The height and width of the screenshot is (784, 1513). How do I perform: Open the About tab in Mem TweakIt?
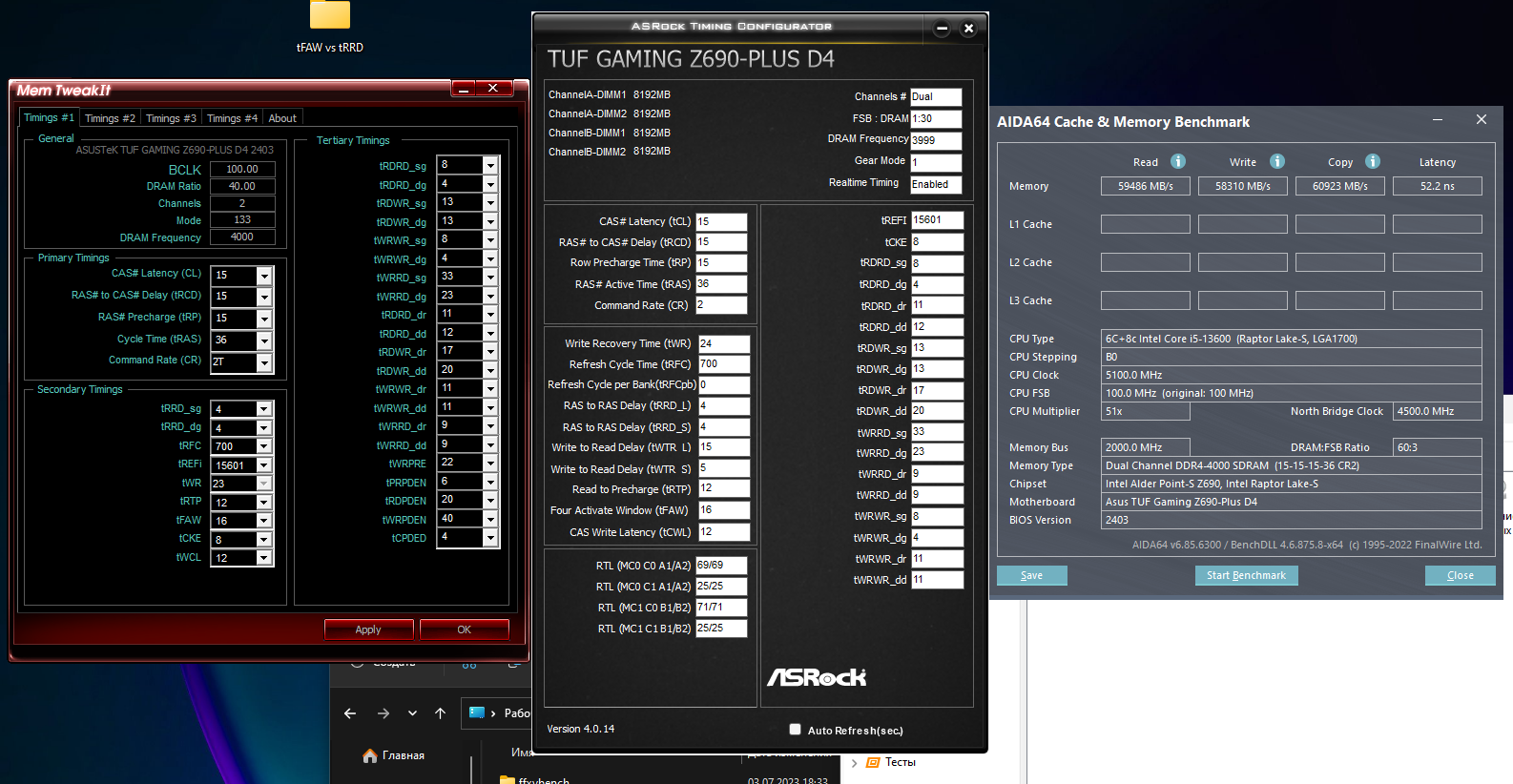coord(282,118)
